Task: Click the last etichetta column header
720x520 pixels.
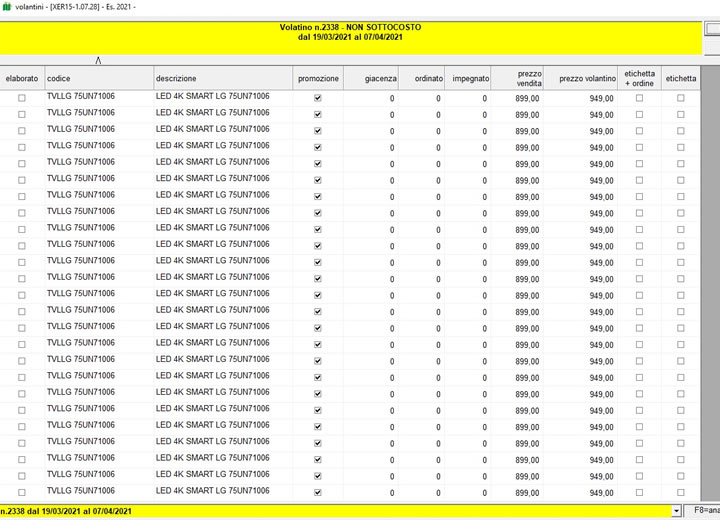Action: (681, 78)
